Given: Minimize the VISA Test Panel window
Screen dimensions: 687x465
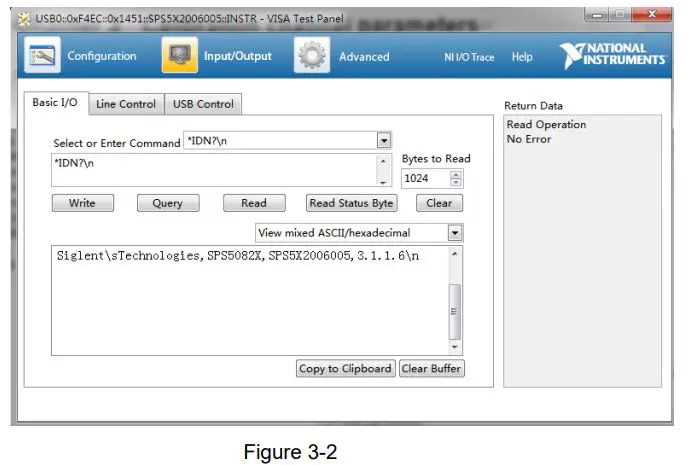Looking at the screenshot, I should tap(597, 14).
